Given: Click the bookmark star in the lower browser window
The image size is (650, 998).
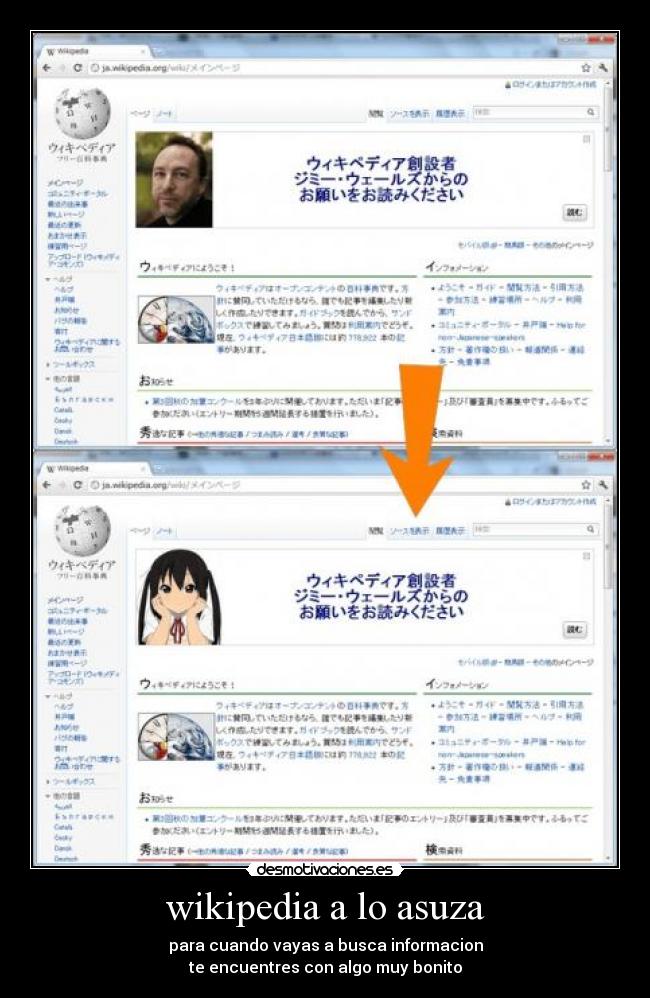Looking at the screenshot, I should [x=586, y=485].
